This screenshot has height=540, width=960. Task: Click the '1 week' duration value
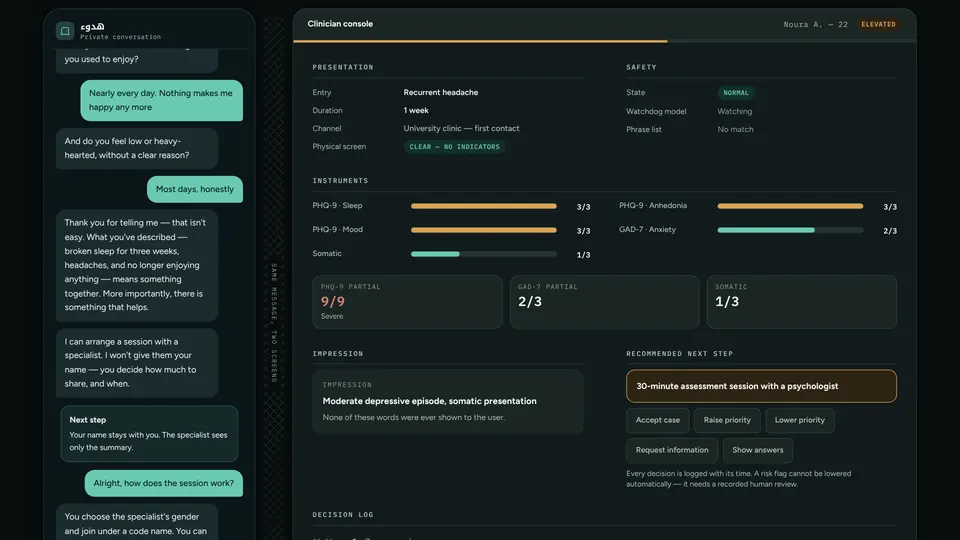[x=416, y=111]
